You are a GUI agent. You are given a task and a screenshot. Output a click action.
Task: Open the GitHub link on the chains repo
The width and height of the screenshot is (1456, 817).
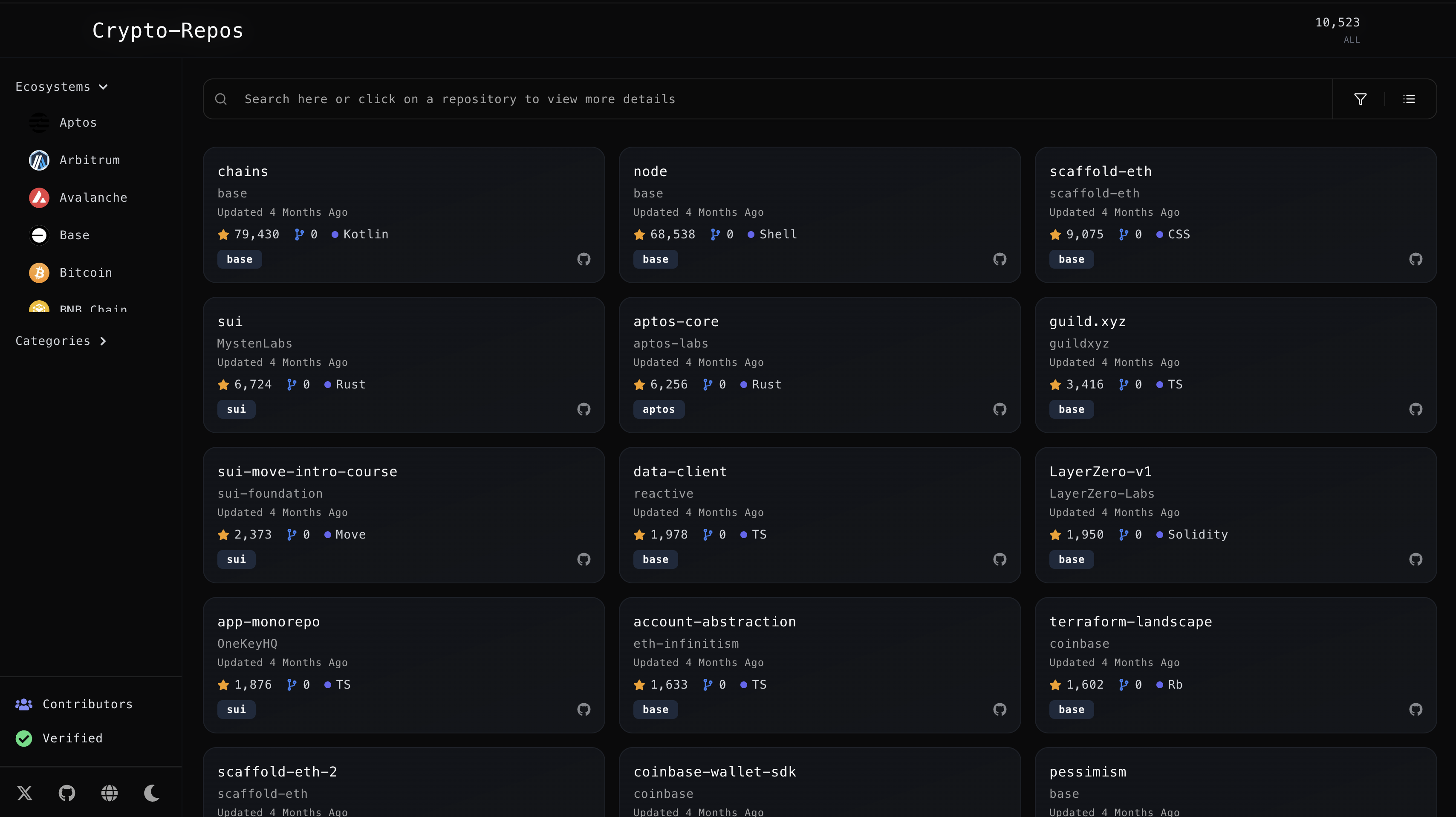coord(584,259)
